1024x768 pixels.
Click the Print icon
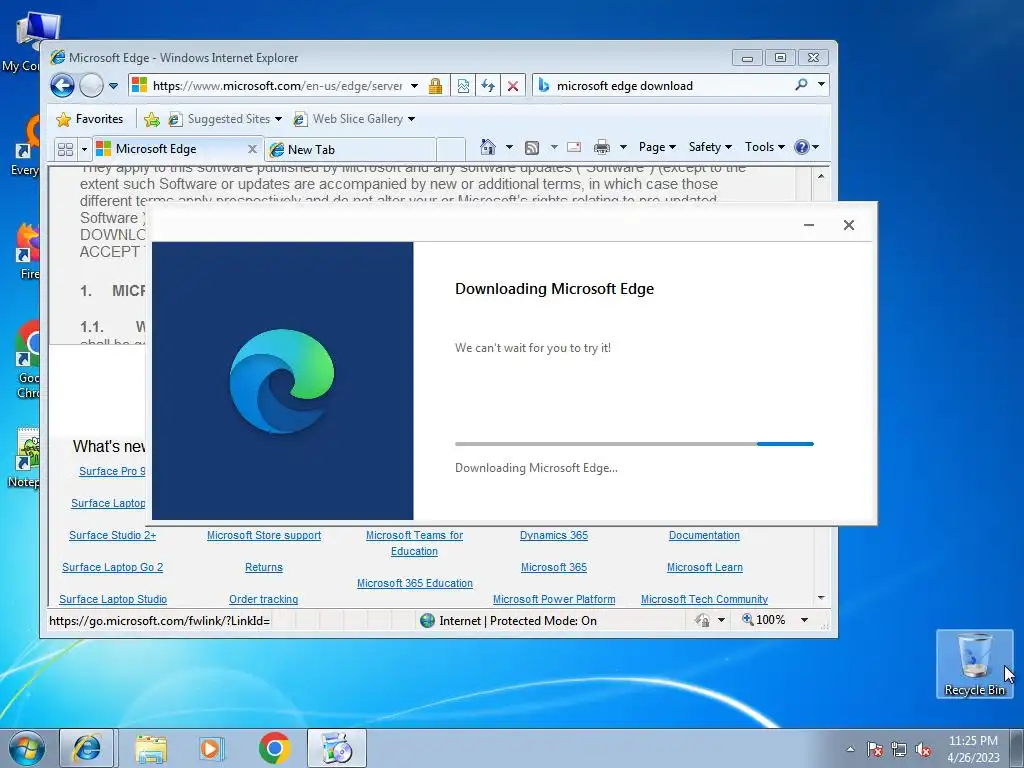601,147
